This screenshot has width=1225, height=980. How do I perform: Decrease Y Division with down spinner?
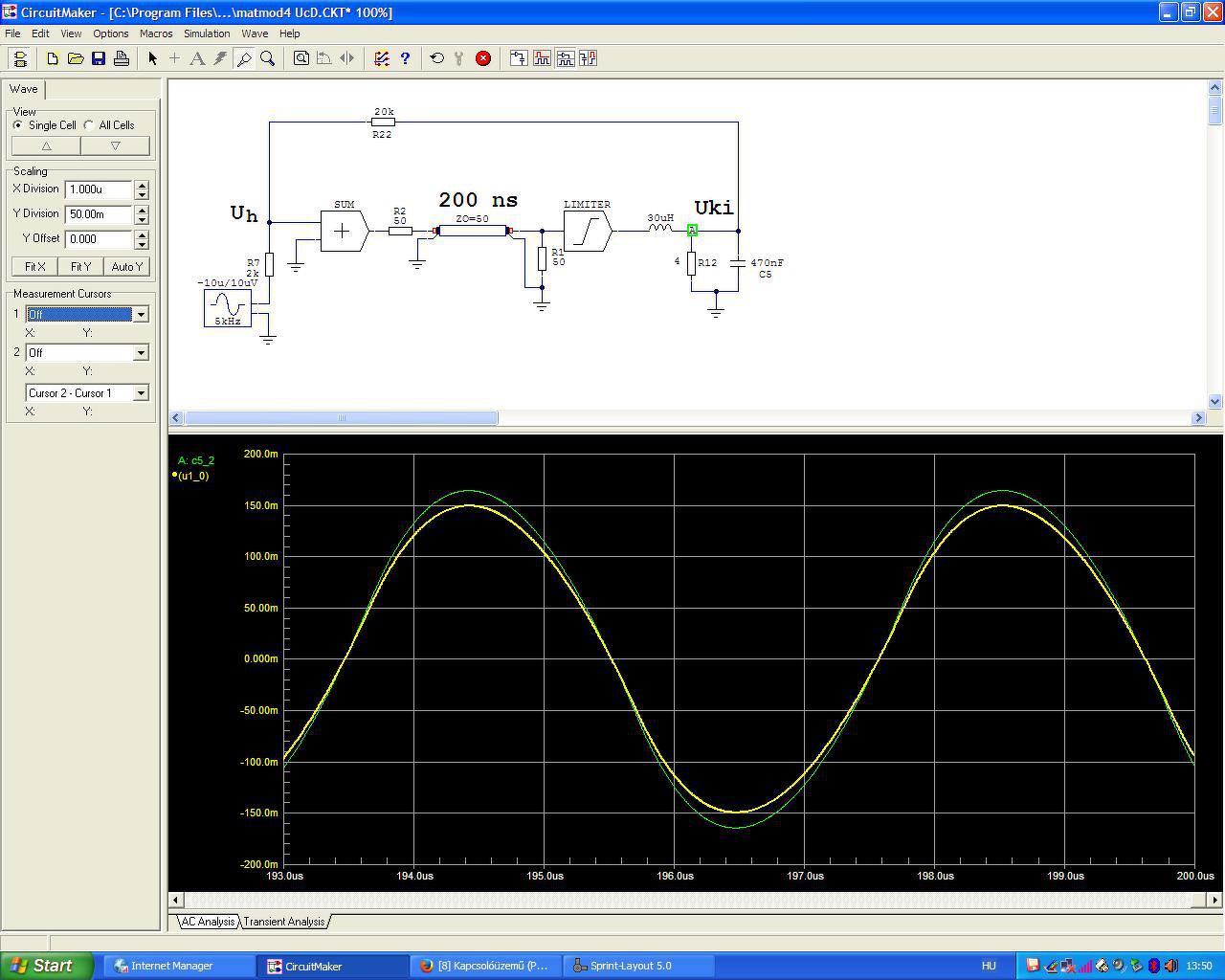(142, 219)
